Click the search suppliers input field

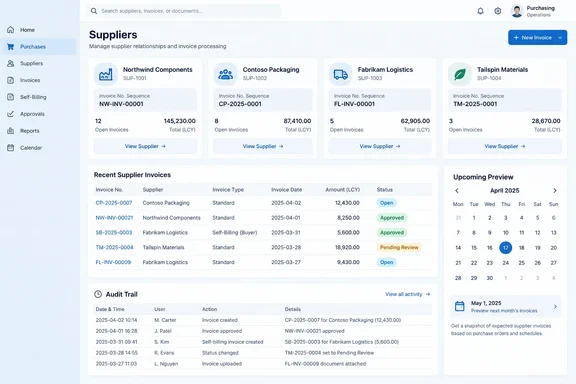184,11
